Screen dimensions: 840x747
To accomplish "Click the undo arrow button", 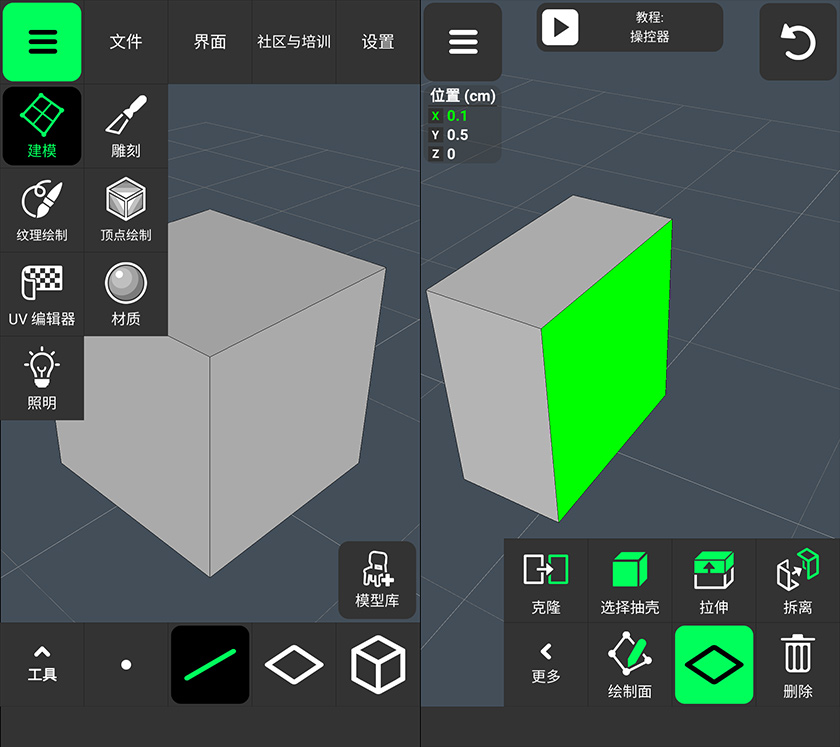I will click(x=798, y=42).
